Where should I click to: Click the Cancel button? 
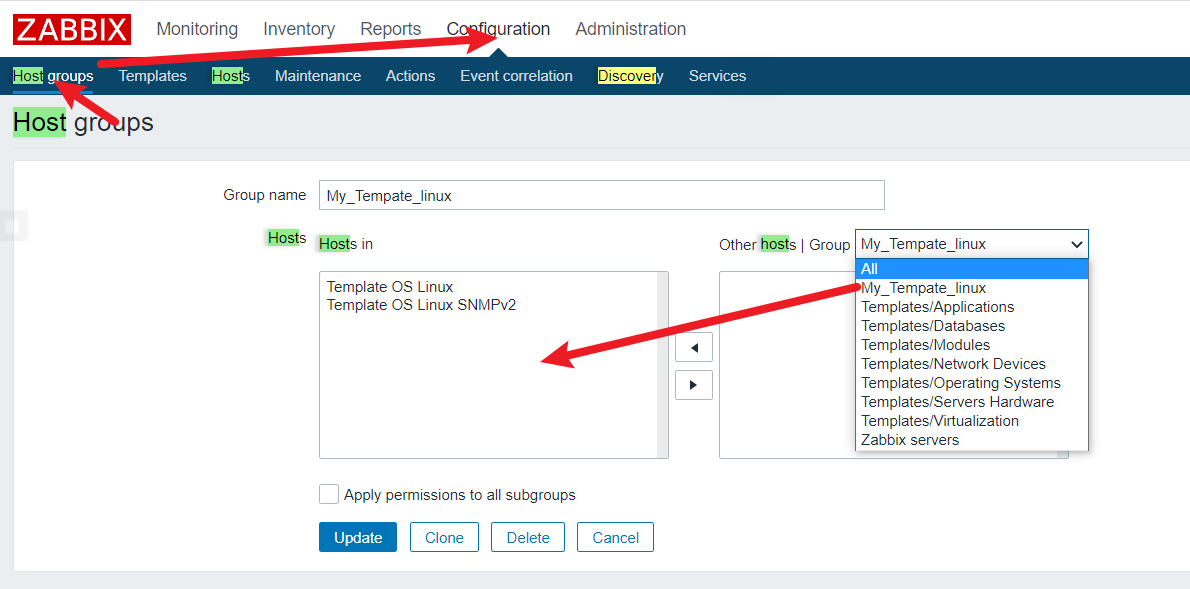615,537
